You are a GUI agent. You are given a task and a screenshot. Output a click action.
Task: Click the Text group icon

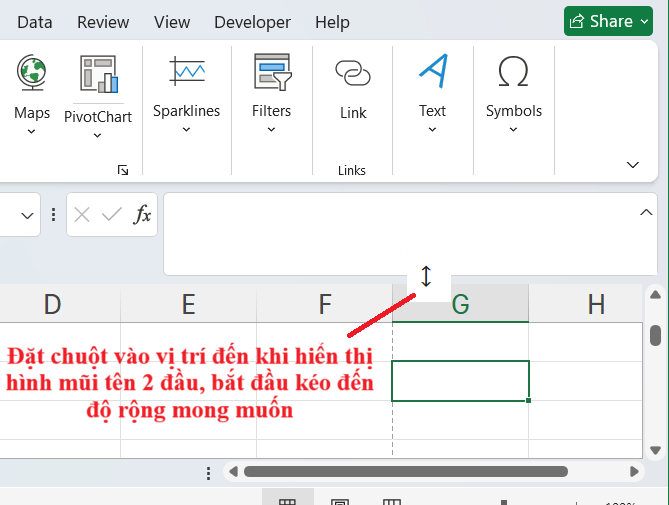point(432,72)
